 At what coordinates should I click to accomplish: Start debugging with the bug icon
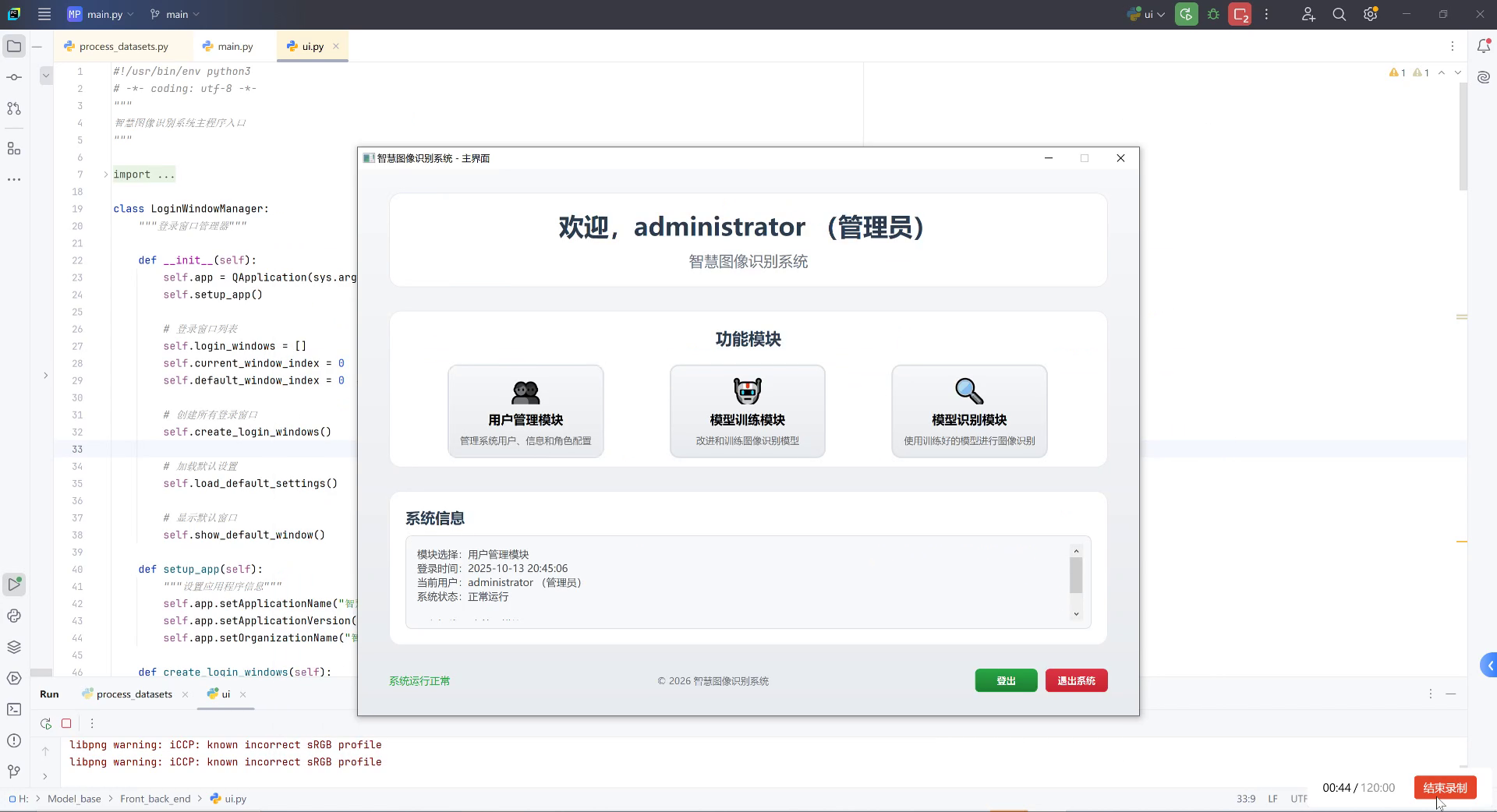click(1212, 14)
